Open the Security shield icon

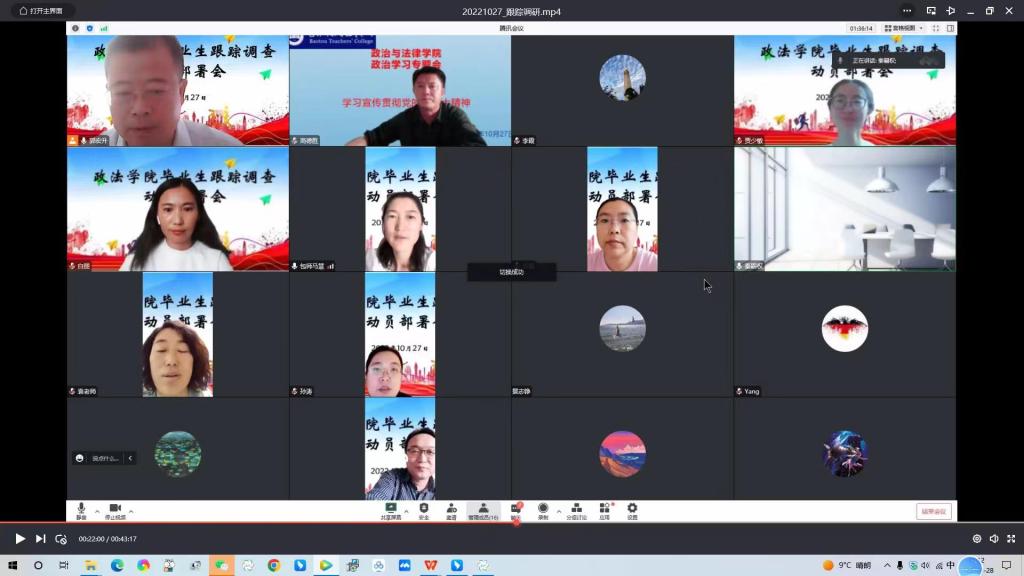click(x=424, y=510)
